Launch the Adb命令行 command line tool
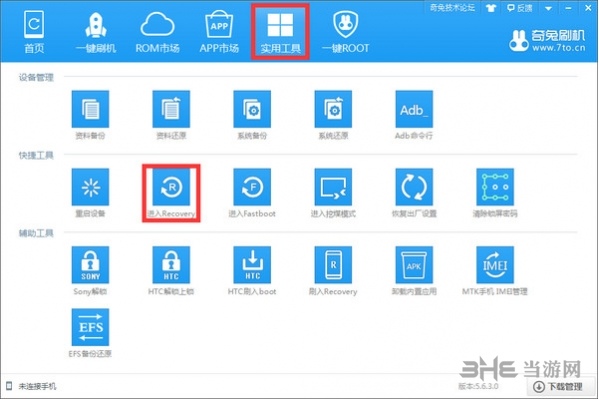The height and width of the screenshot is (400, 599). click(x=414, y=109)
